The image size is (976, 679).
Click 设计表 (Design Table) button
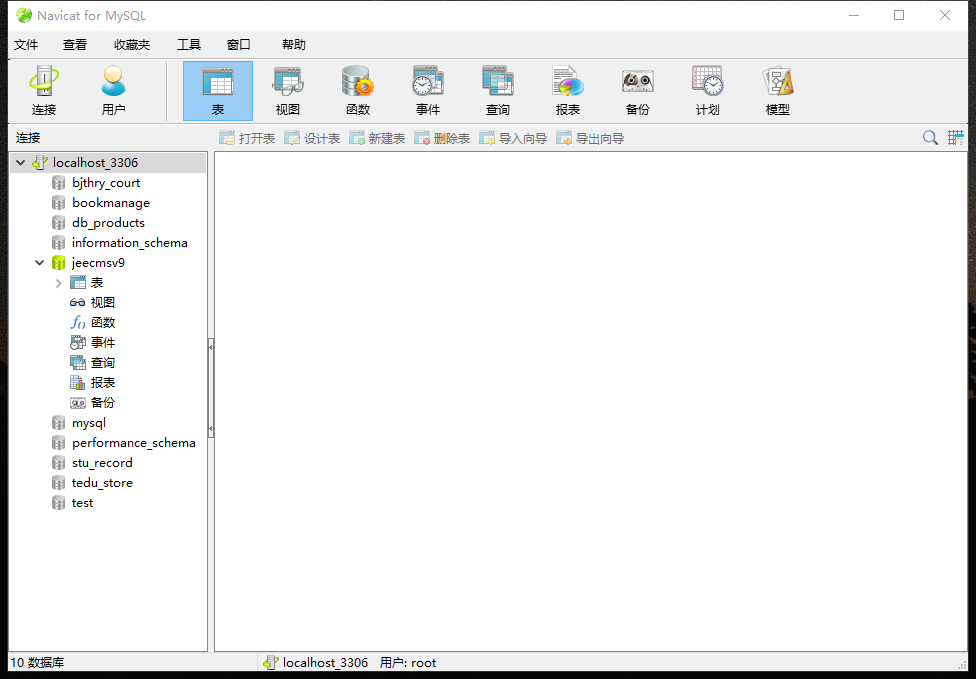312,138
